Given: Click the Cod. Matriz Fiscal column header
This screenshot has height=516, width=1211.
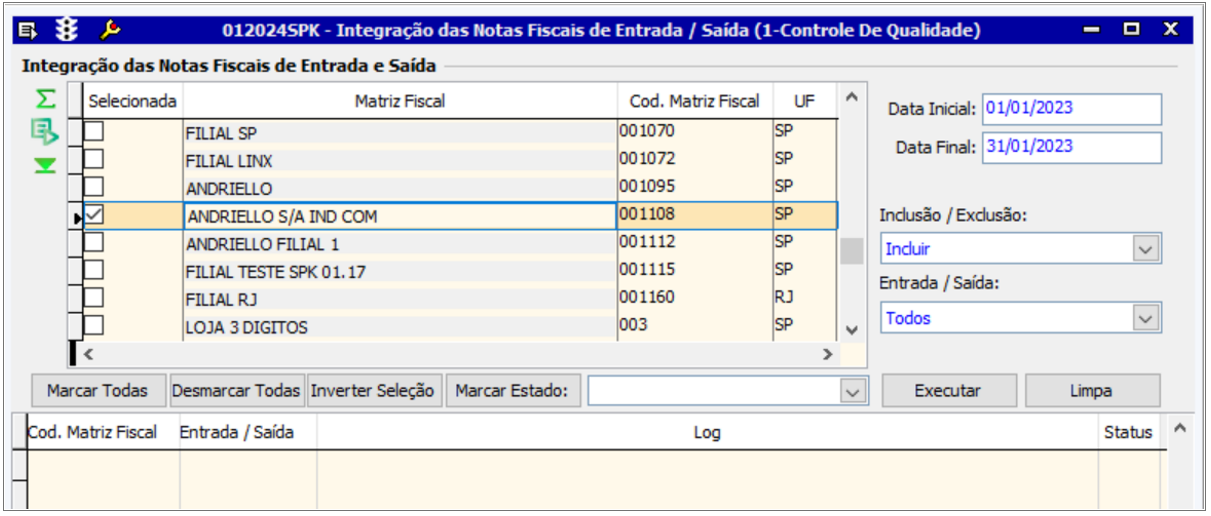Looking at the screenshot, I should pos(694,101).
